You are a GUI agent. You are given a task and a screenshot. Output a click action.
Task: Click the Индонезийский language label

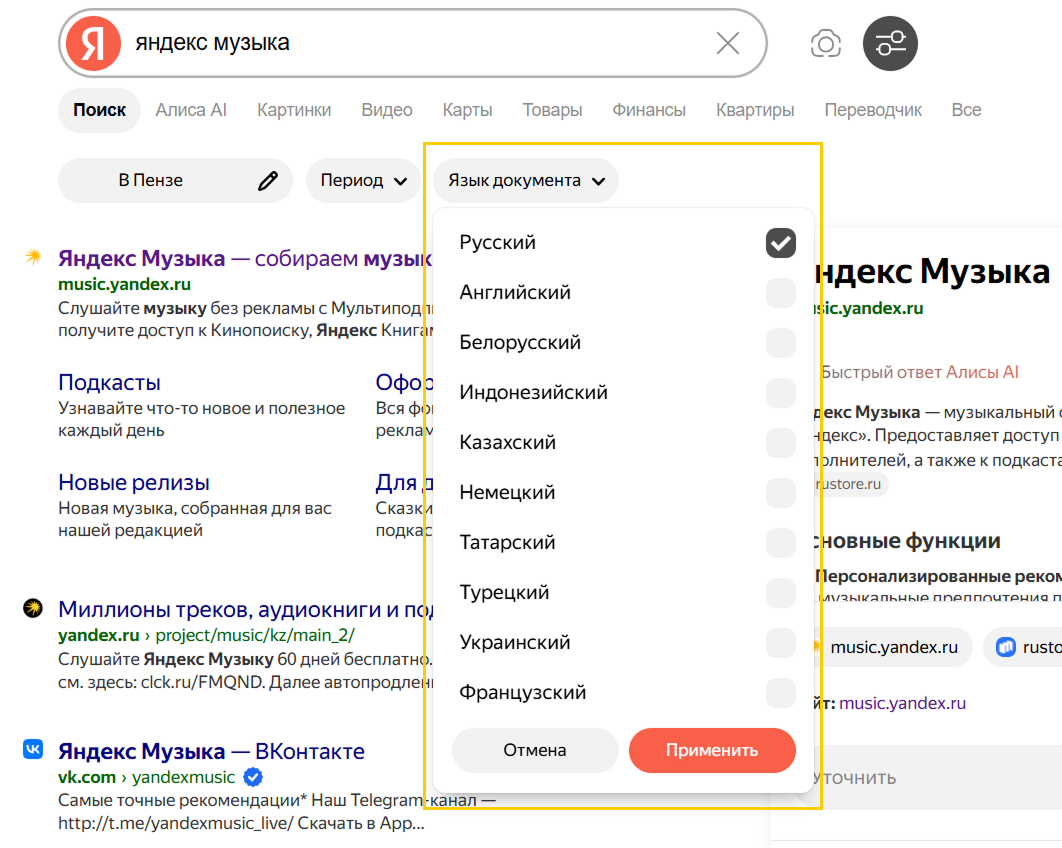[x=534, y=393]
